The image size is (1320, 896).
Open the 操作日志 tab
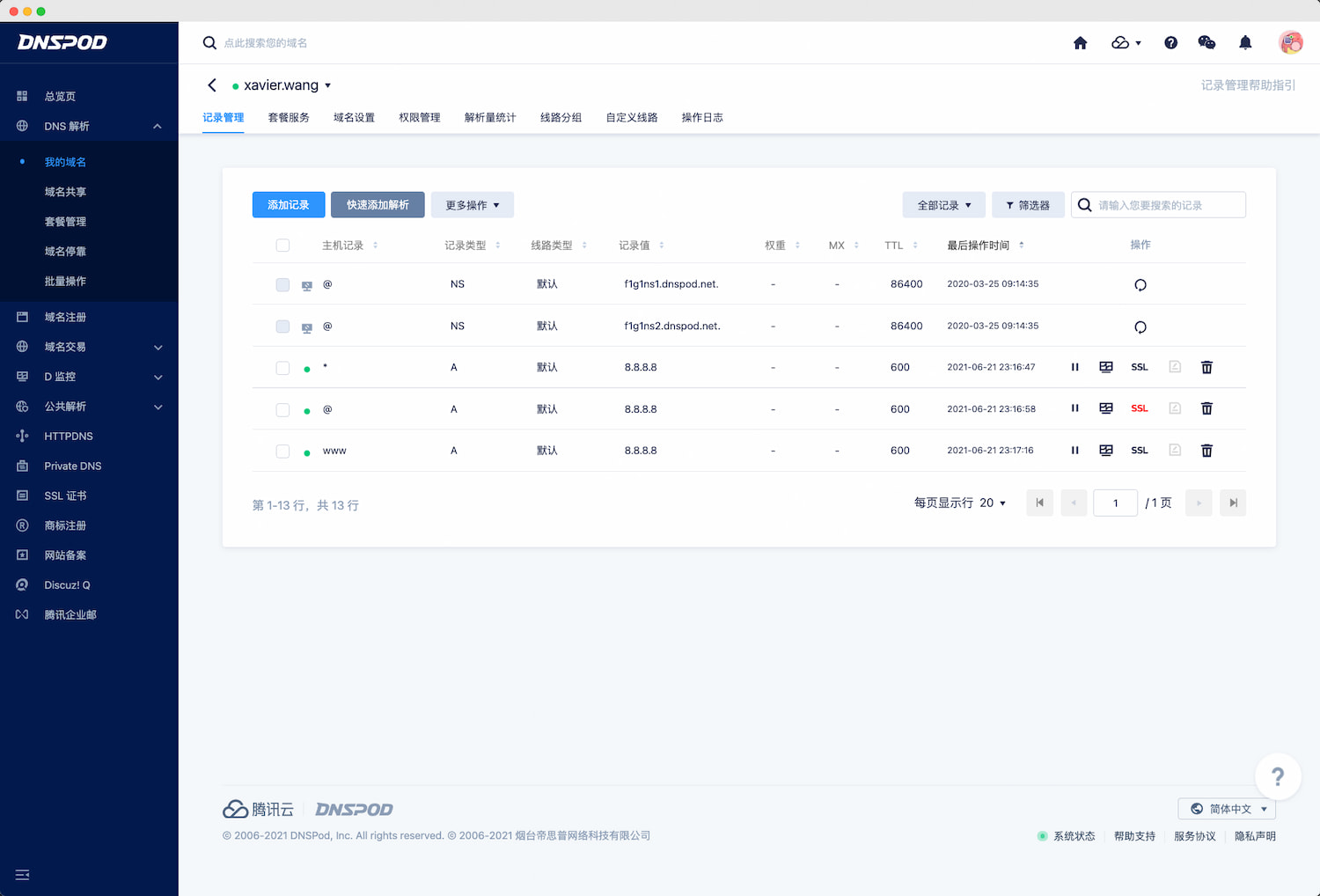(701, 118)
